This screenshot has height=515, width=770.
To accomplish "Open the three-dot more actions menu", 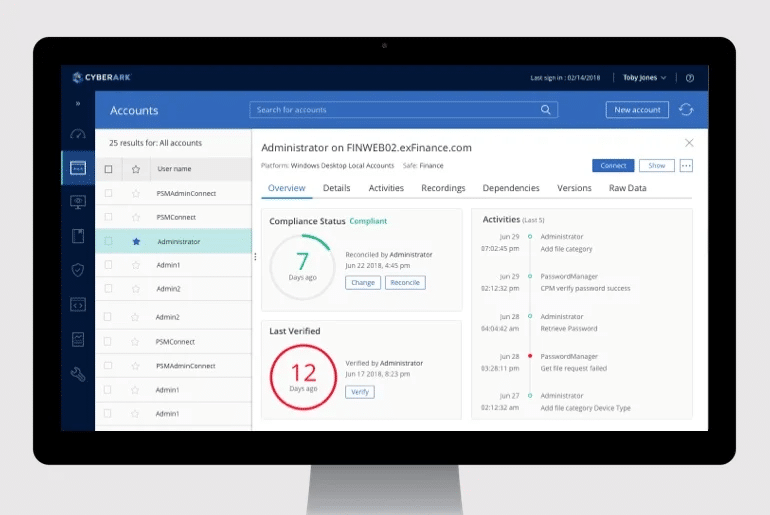I will point(686,166).
